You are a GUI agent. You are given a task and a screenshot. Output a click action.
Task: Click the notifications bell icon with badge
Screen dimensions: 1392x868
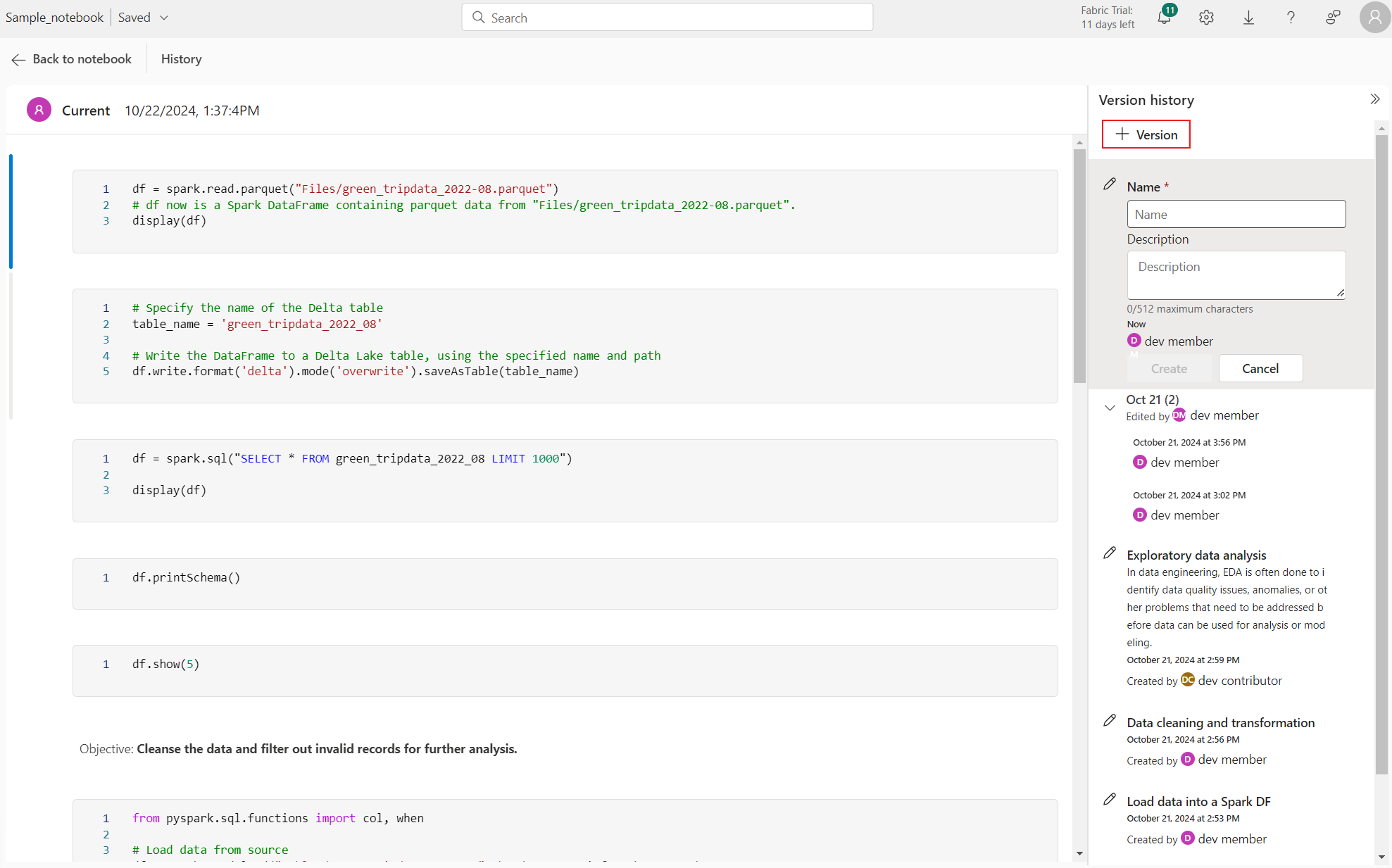[1164, 18]
